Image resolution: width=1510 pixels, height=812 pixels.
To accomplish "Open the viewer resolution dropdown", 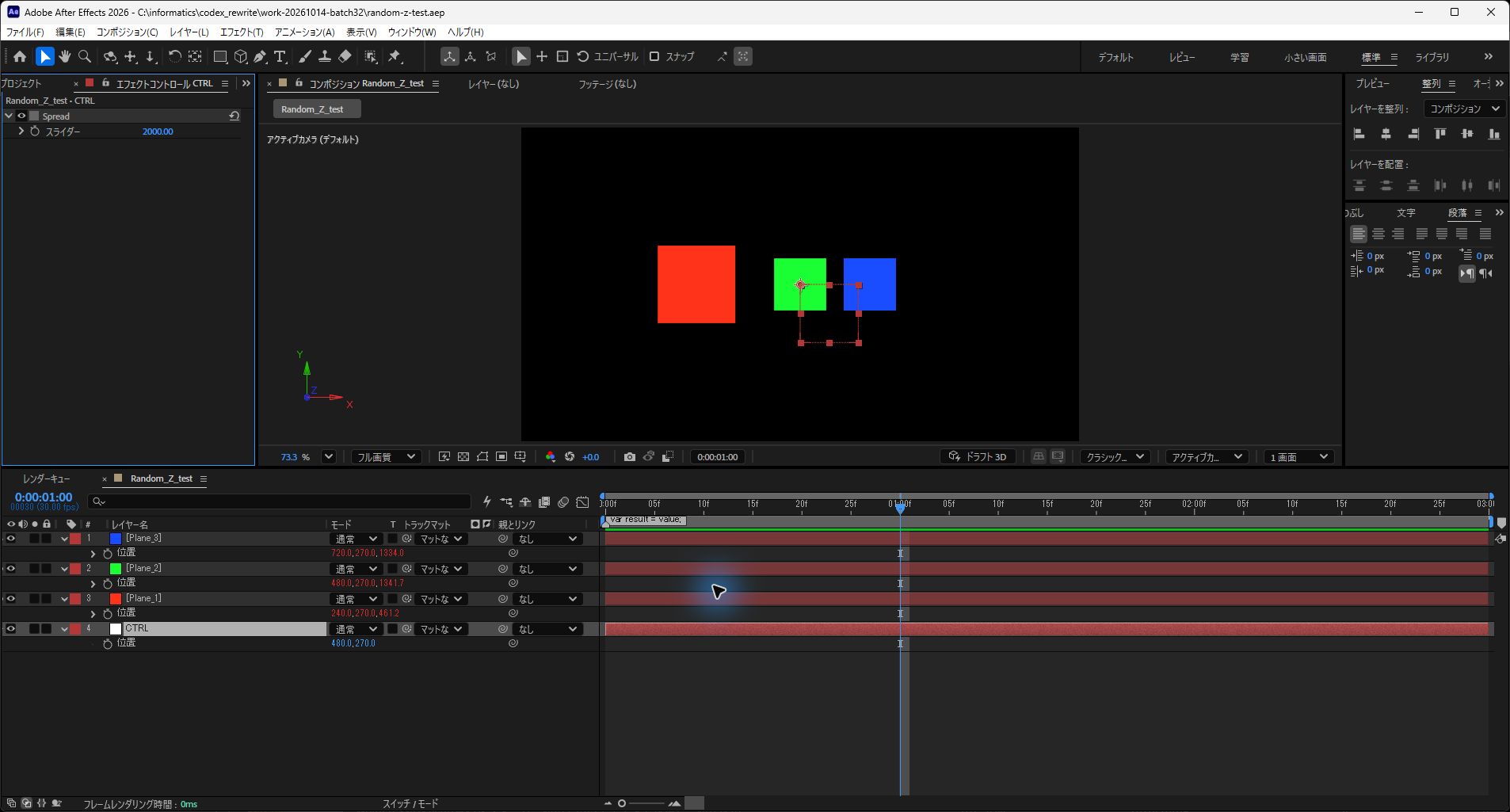I will click(x=386, y=457).
